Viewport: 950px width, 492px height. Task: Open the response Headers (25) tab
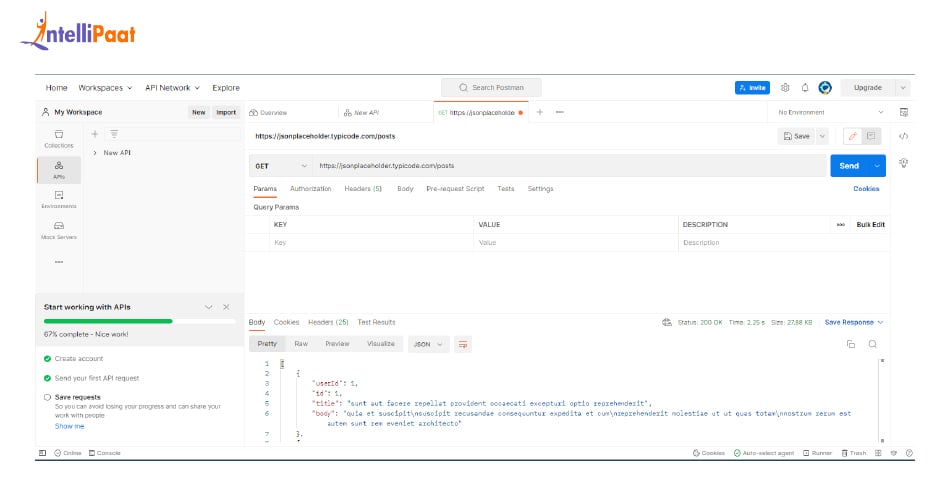click(x=328, y=322)
